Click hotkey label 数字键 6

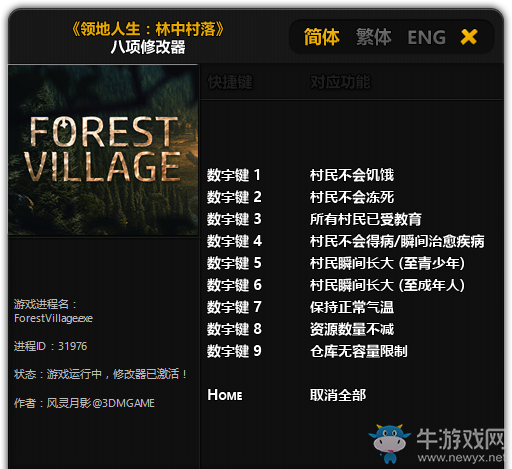coord(234,285)
